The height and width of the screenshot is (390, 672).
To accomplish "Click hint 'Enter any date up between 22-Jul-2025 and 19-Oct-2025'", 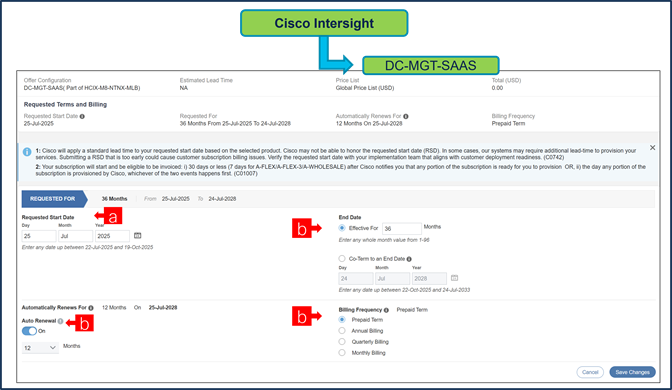I will tap(87, 247).
